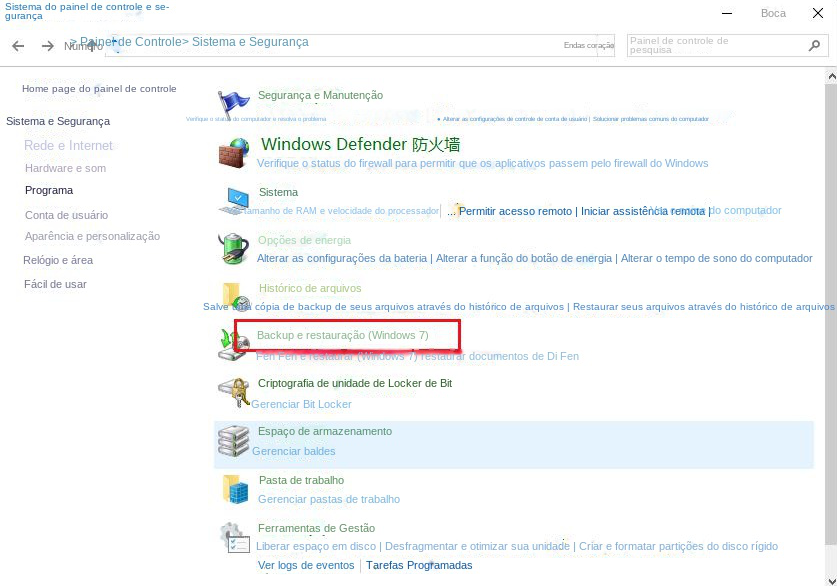This screenshot has width=837, height=586.
Task: Open the Segurança e Manutenção flag icon
Action: click(x=234, y=101)
